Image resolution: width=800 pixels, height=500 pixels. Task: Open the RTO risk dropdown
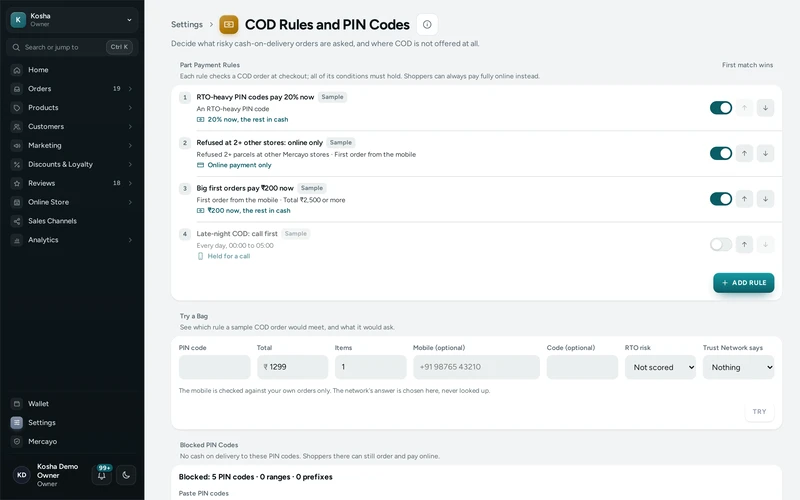click(x=660, y=367)
